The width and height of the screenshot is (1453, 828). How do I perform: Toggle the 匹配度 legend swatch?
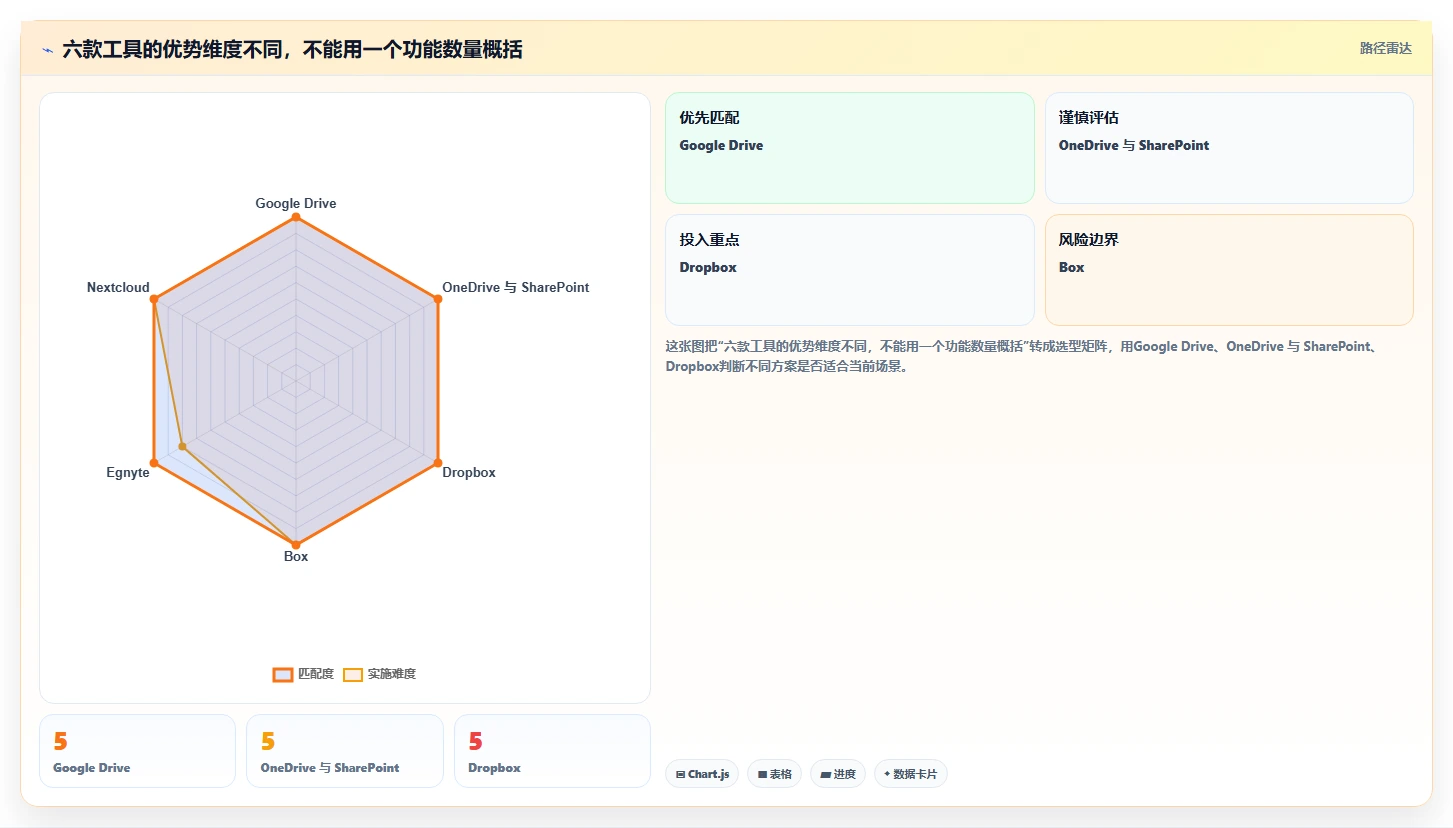pos(283,674)
